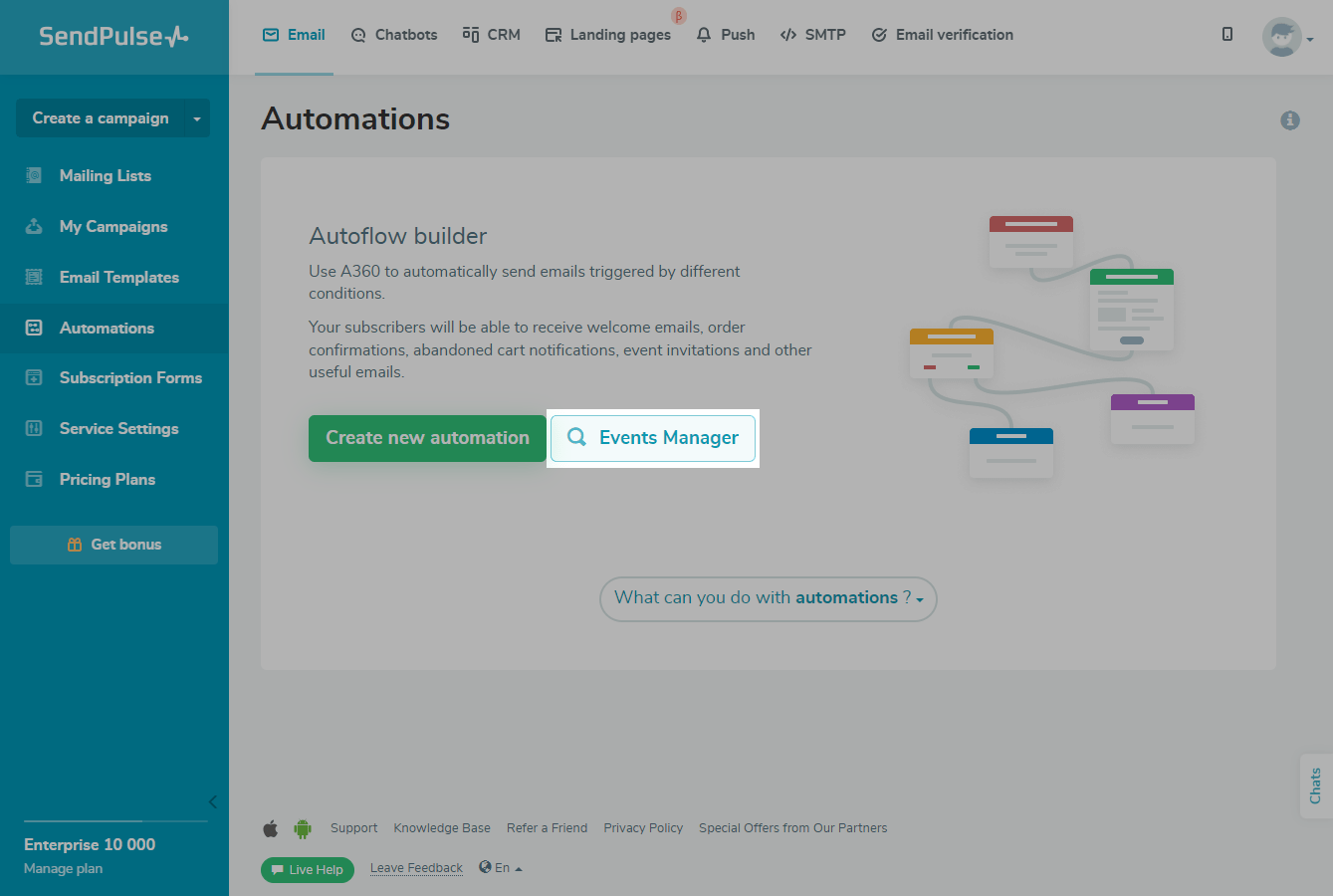The height and width of the screenshot is (896, 1333).
Task: Click the Email Templates sidebar icon
Action: click(34, 277)
